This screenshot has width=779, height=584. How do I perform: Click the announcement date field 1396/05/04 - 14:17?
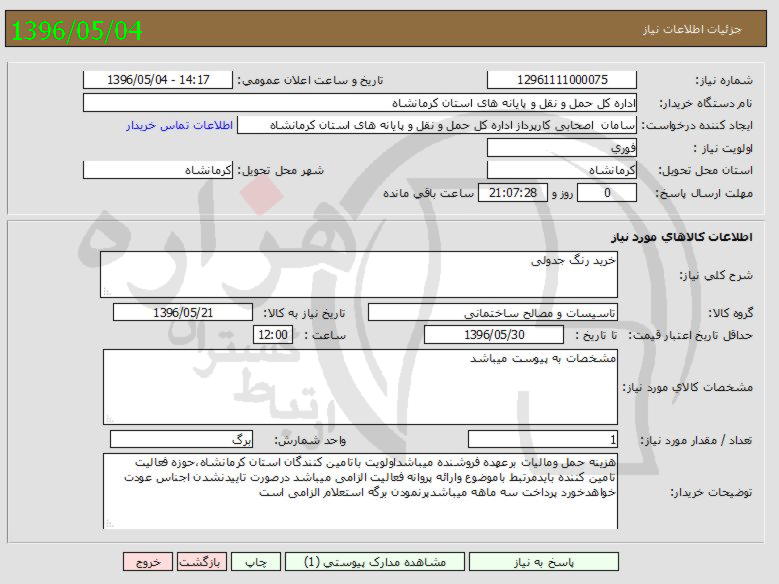[158, 80]
